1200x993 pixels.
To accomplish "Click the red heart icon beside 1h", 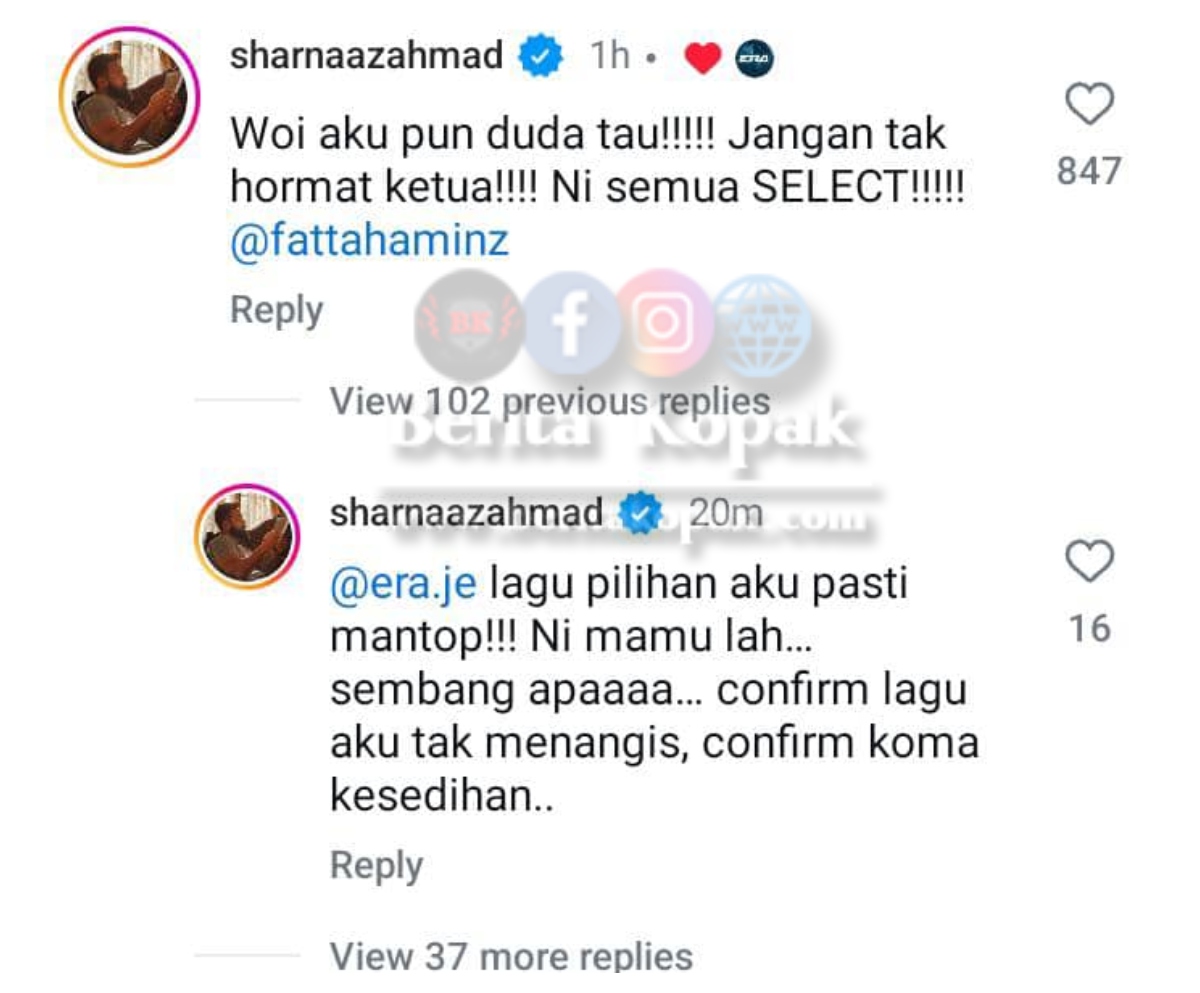I will click(x=703, y=60).
